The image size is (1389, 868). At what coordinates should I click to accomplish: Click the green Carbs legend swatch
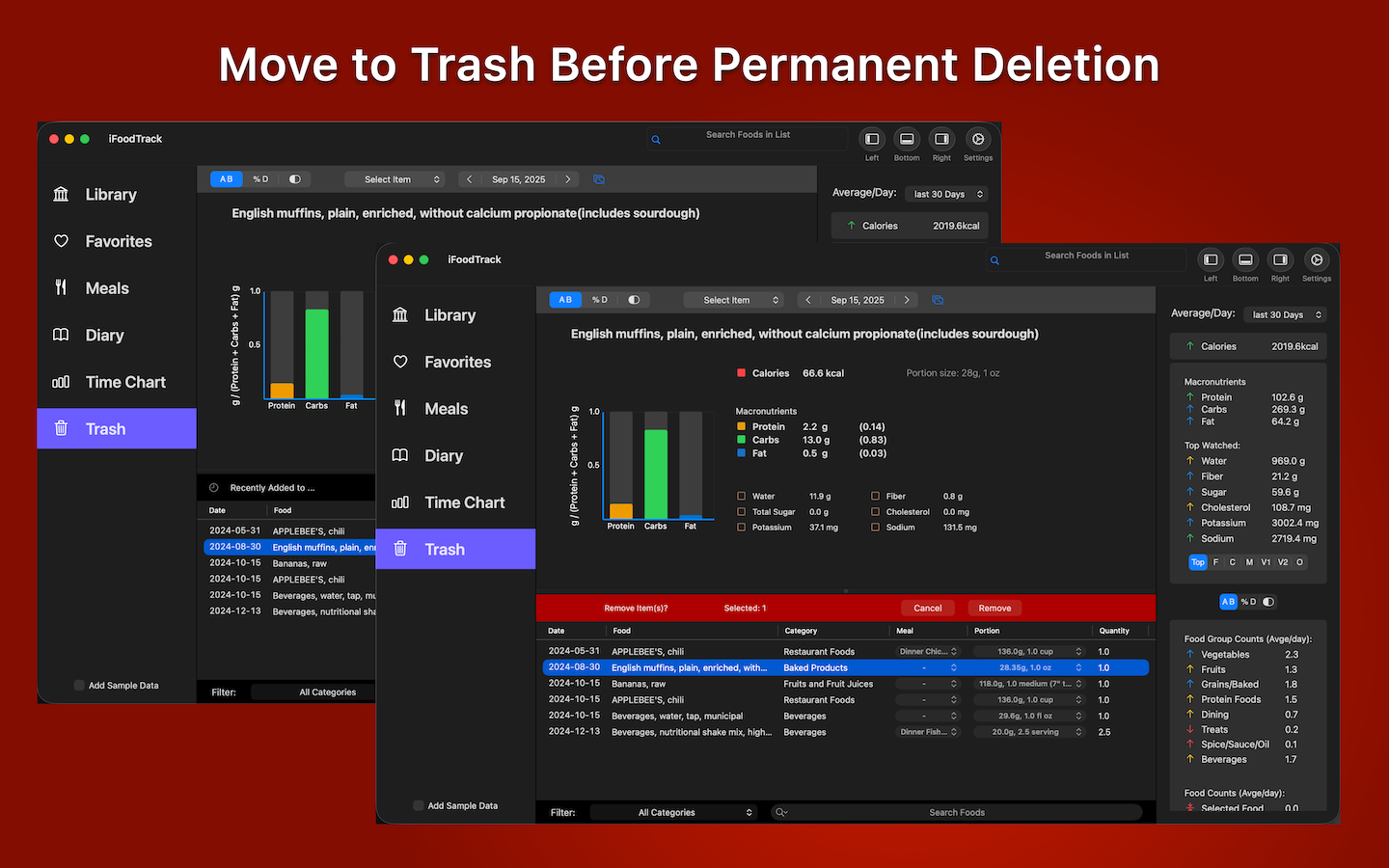pos(742,439)
